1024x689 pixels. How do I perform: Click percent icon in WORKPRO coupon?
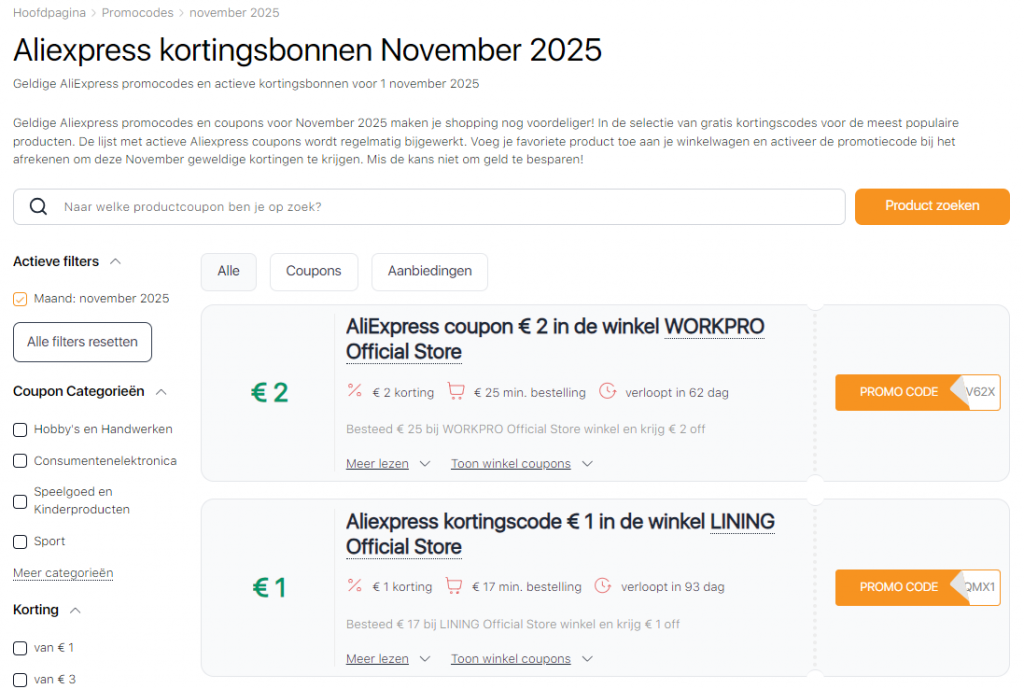pyautogui.click(x=354, y=391)
